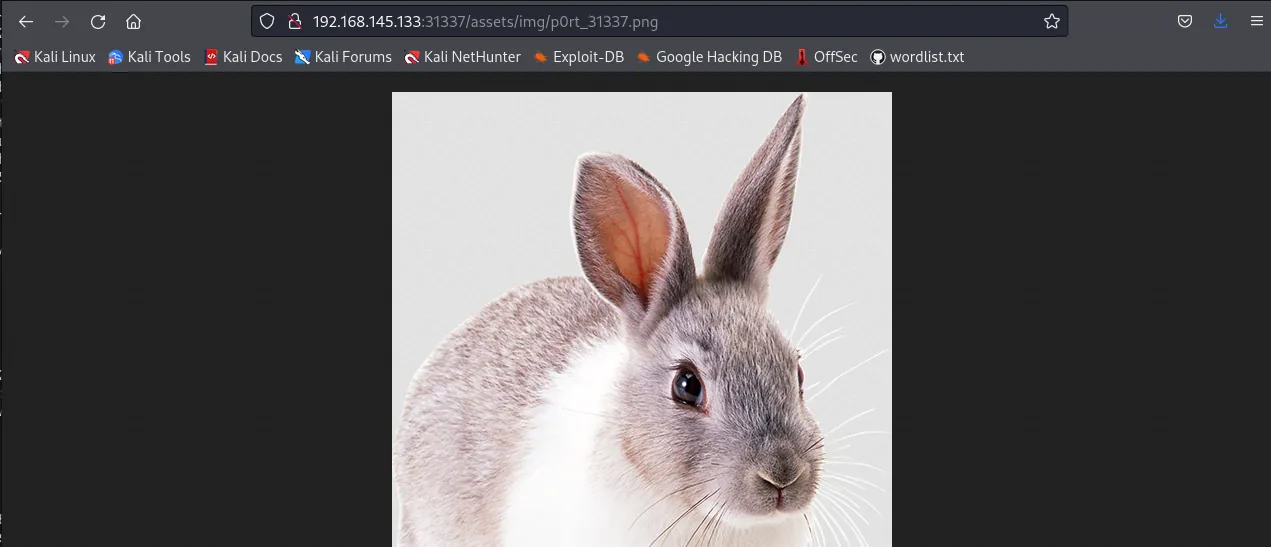This screenshot has width=1271, height=547.
Task: Show the downloads panel
Action: pyautogui.click(x=1221, y=21)
